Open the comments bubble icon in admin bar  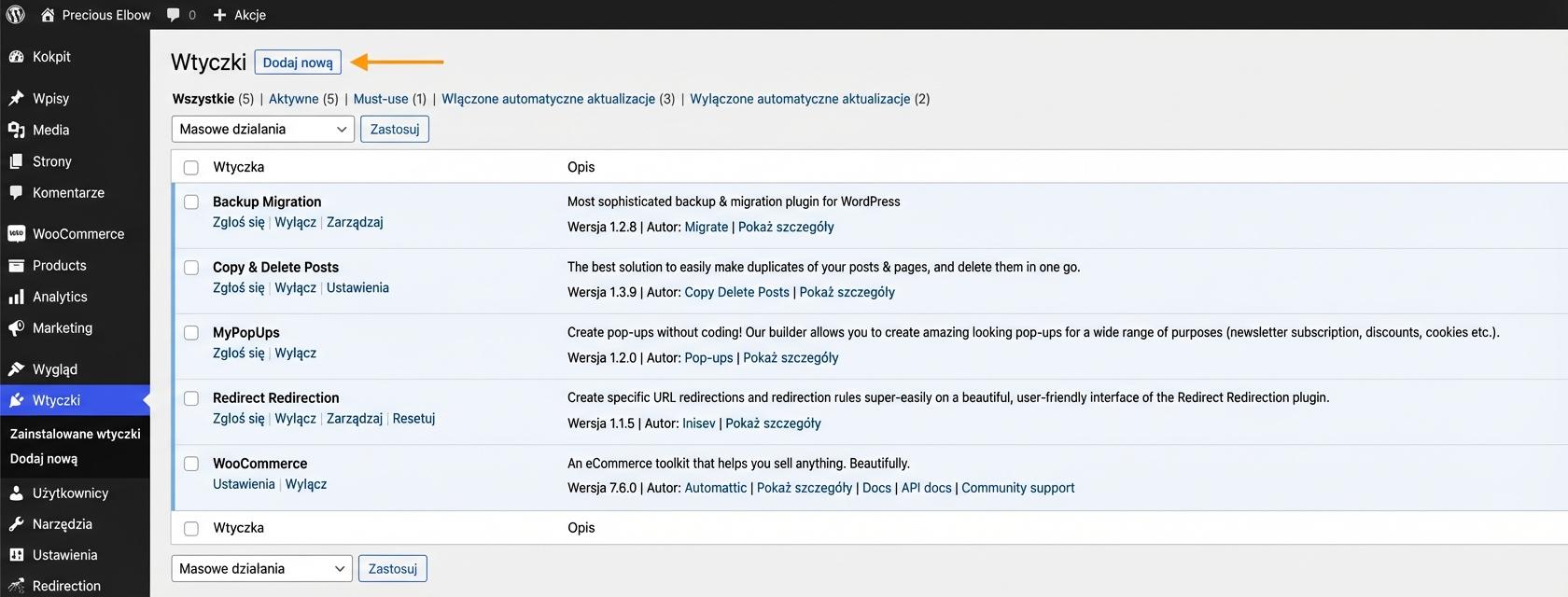(x=174, y=15)
